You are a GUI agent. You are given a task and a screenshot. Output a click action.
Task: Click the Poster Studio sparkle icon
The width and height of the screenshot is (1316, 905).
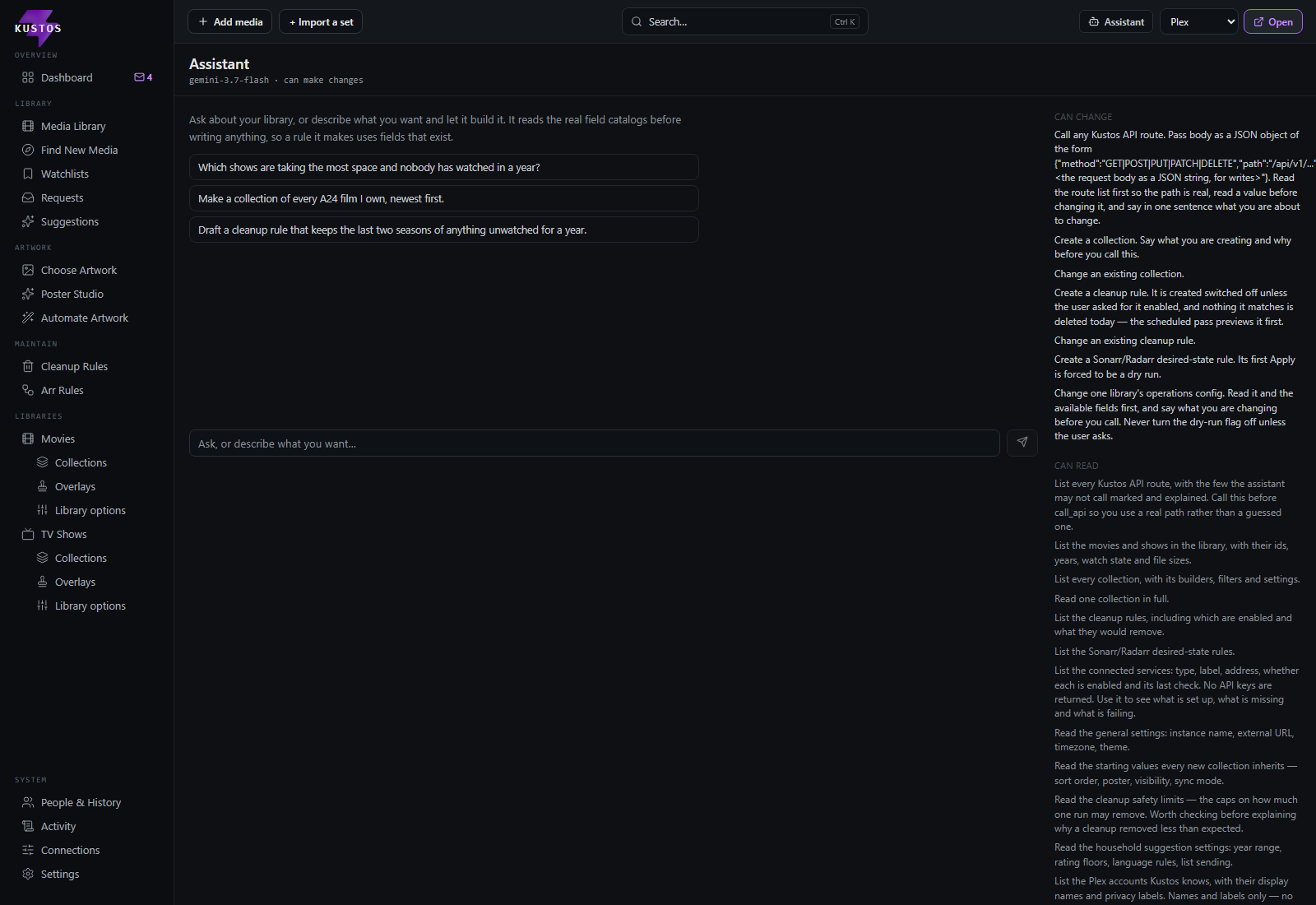pyautogui.click(x=28, y=294)
